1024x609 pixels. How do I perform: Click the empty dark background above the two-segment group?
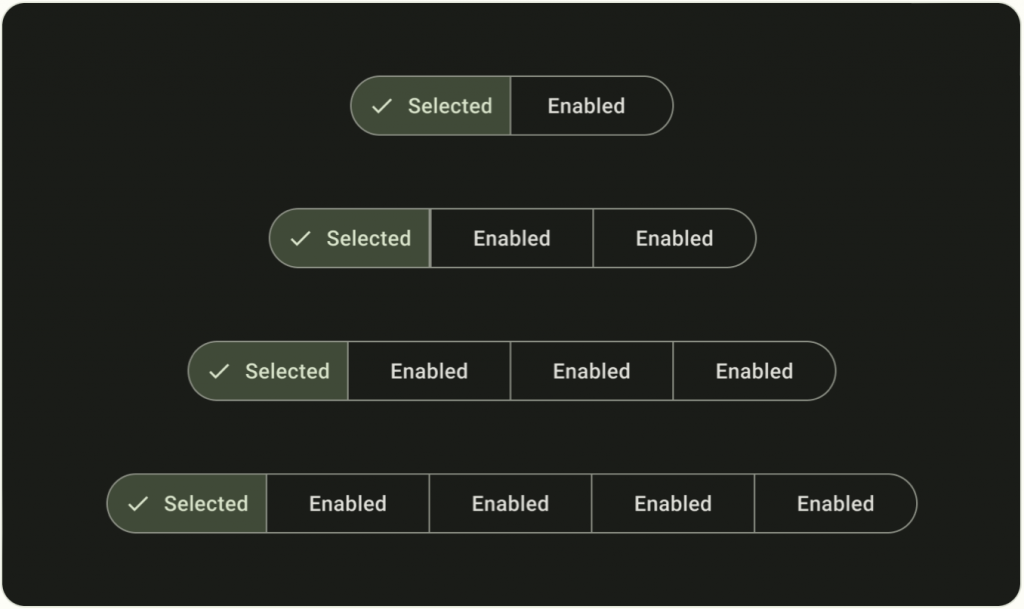(x=512, y=38)
